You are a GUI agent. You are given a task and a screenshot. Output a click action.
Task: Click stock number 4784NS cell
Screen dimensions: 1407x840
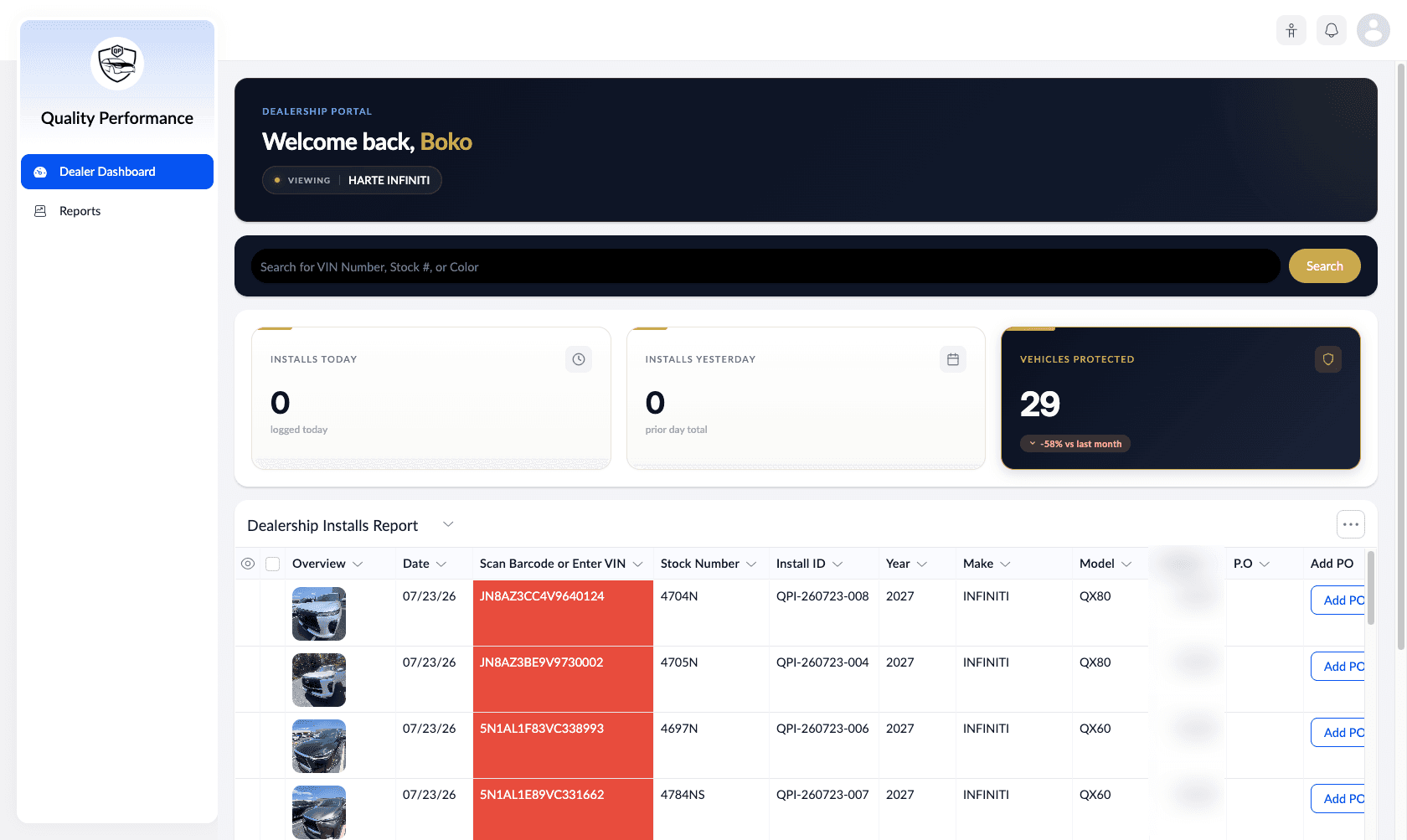click(711, 809)
